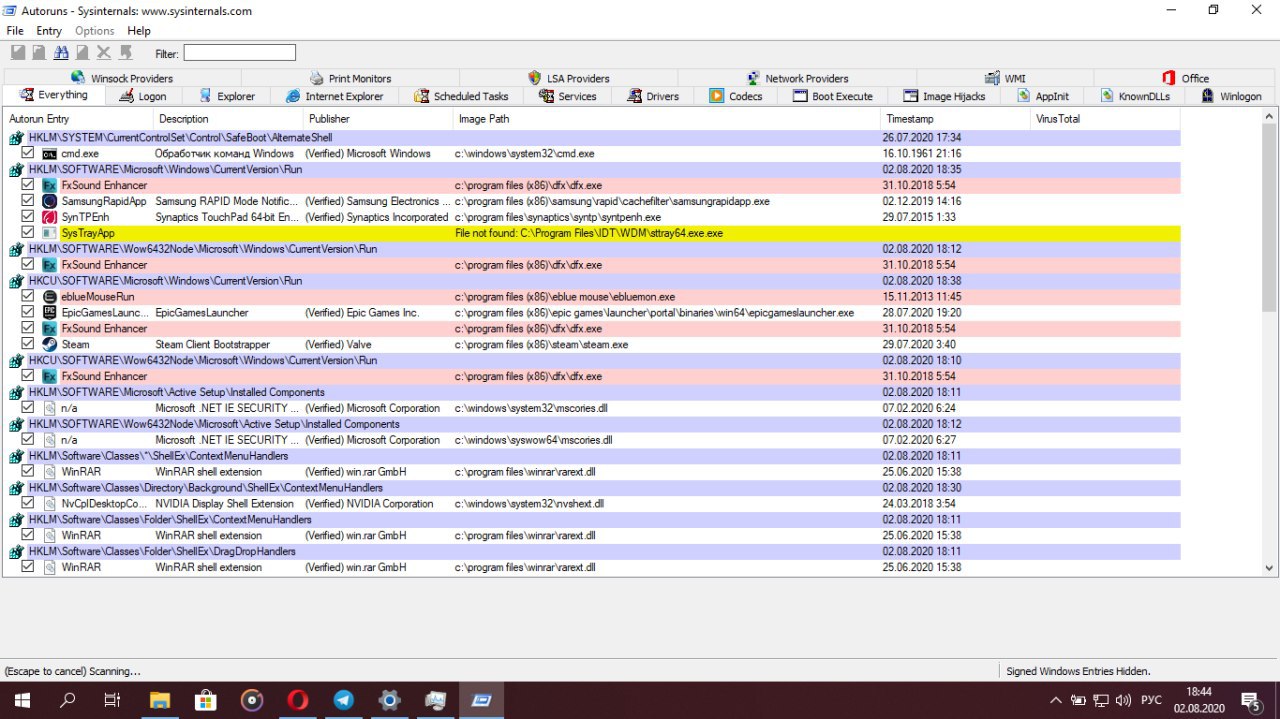Click the Jump to Entry toolbar icon
This screenshot has height=719, width=1280.
(126, 52)
